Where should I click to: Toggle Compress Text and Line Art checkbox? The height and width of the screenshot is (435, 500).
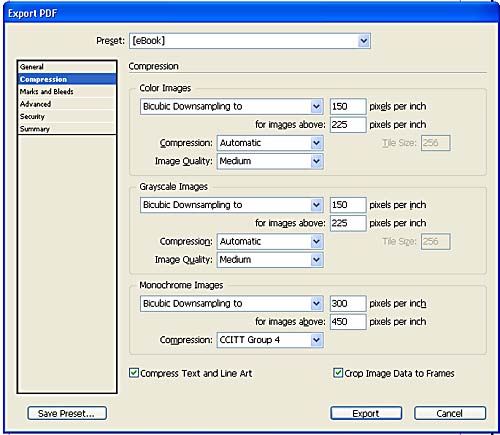click(134, 373)
